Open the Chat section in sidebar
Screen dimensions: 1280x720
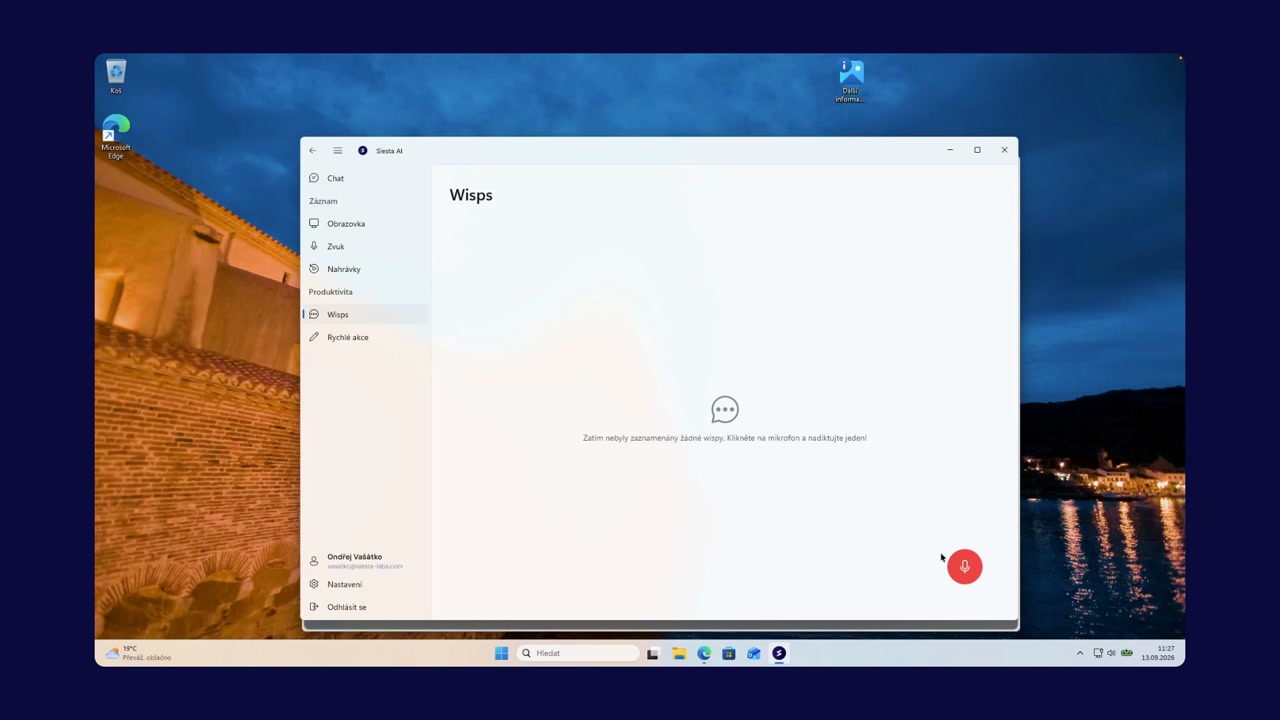click(x=365, y=178)
